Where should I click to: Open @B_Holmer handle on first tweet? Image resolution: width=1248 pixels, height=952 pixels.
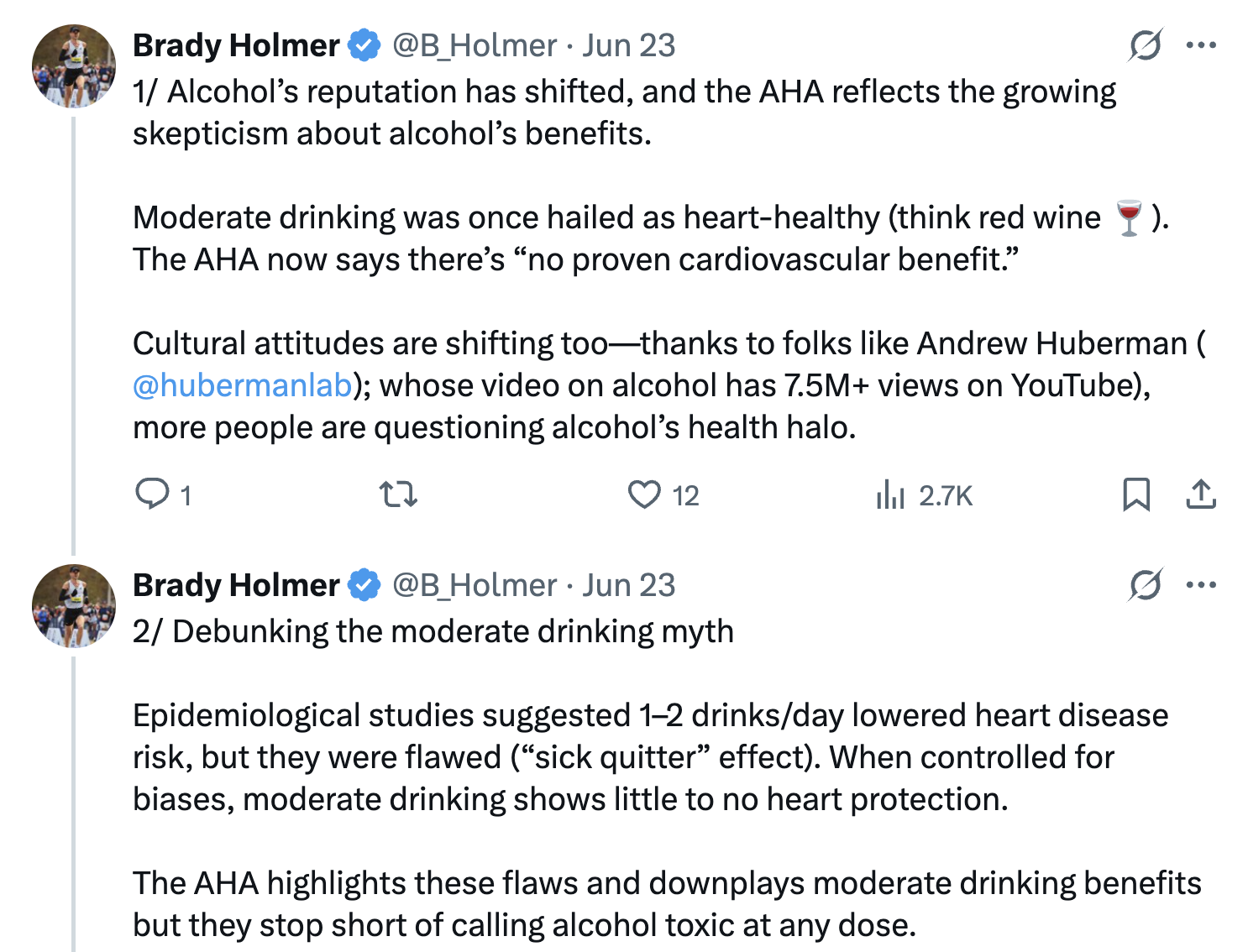tap(475, 45)
